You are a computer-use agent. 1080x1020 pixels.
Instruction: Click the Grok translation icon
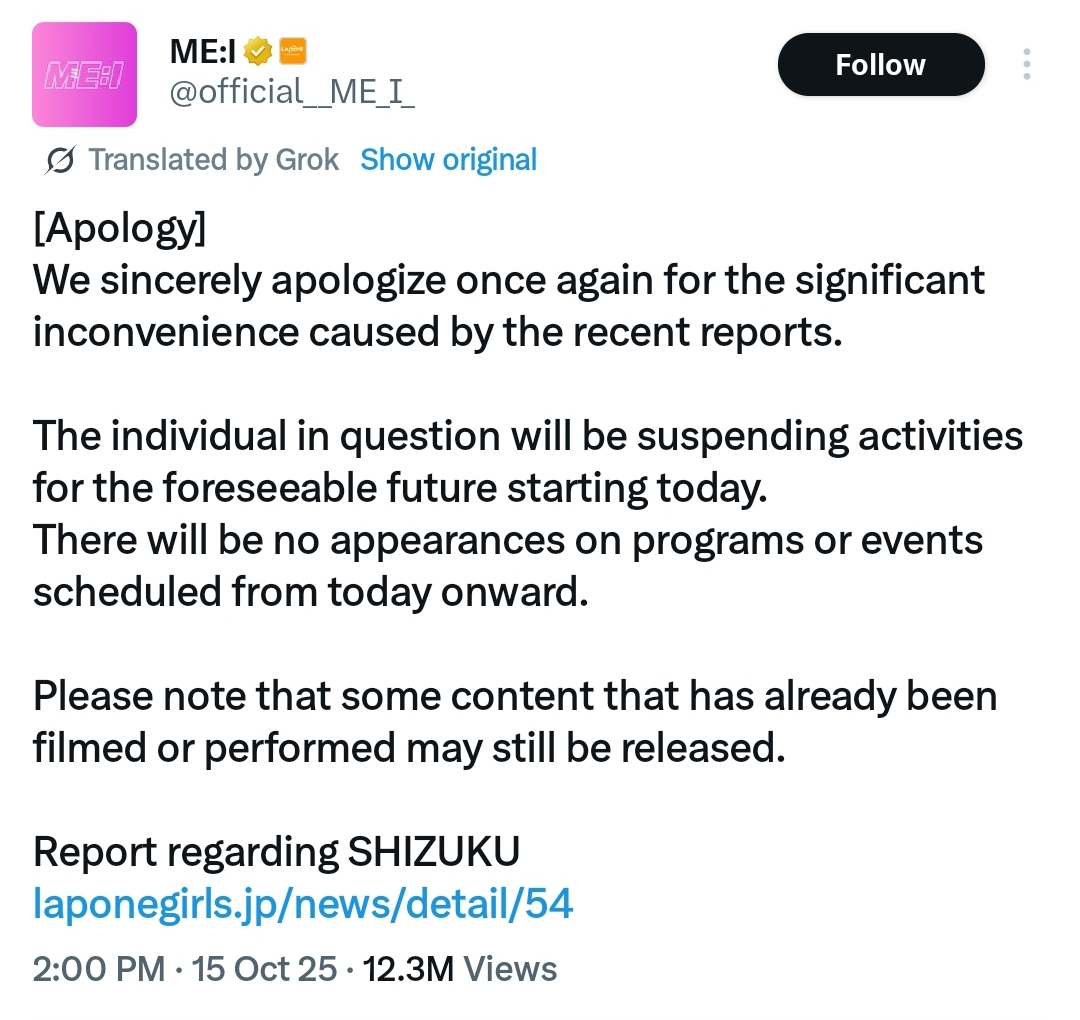(60, 161)
